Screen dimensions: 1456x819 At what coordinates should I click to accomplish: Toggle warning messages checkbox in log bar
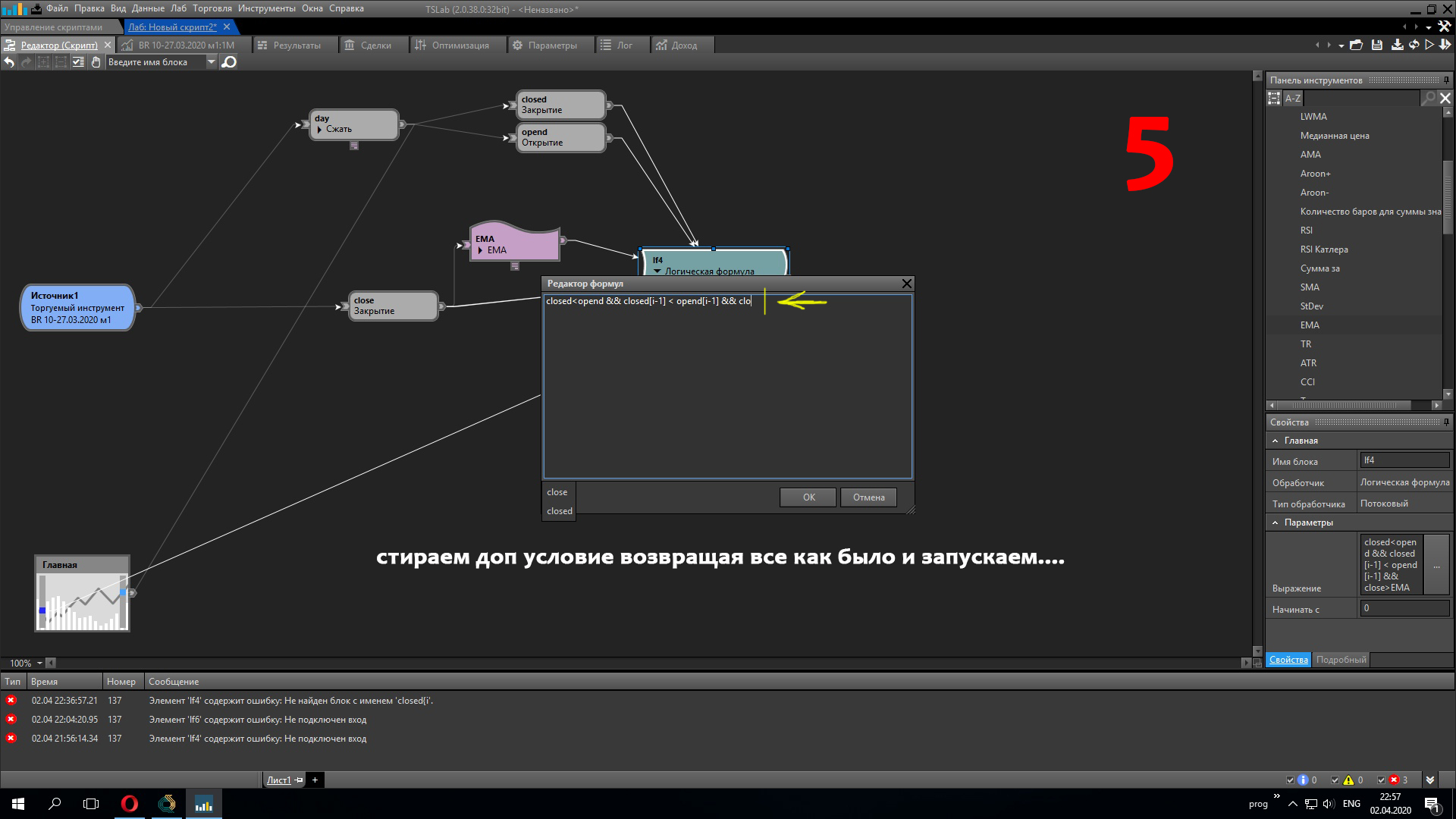(x=1335, y=780)
